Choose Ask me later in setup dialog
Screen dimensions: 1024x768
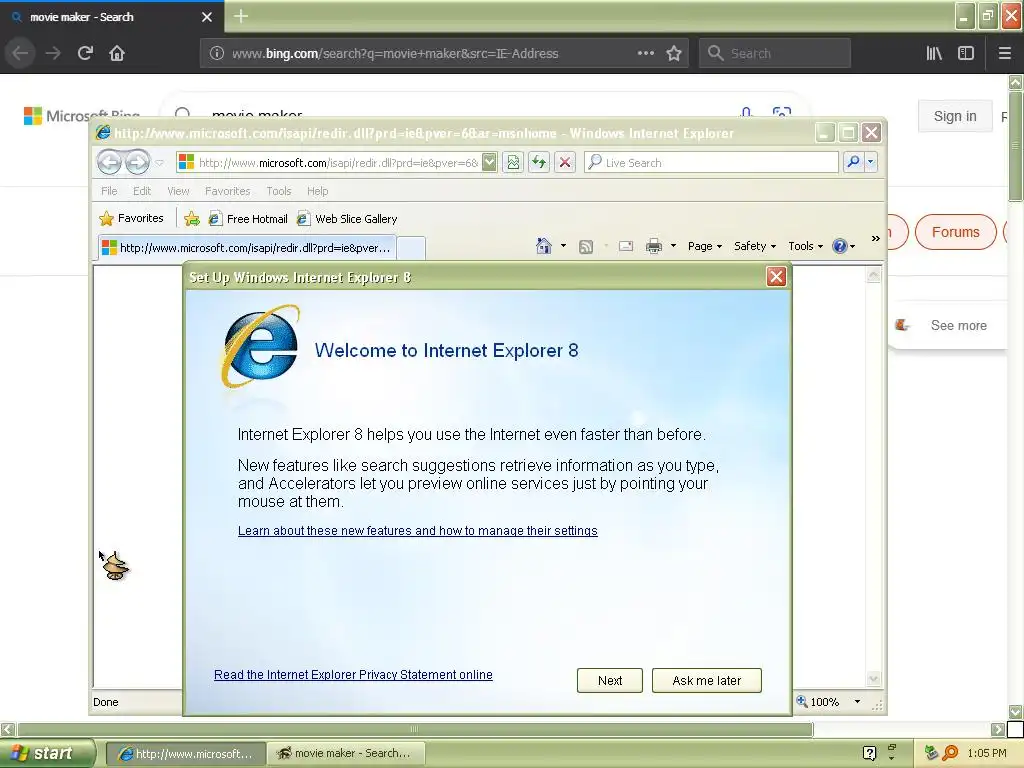(707, 680)
